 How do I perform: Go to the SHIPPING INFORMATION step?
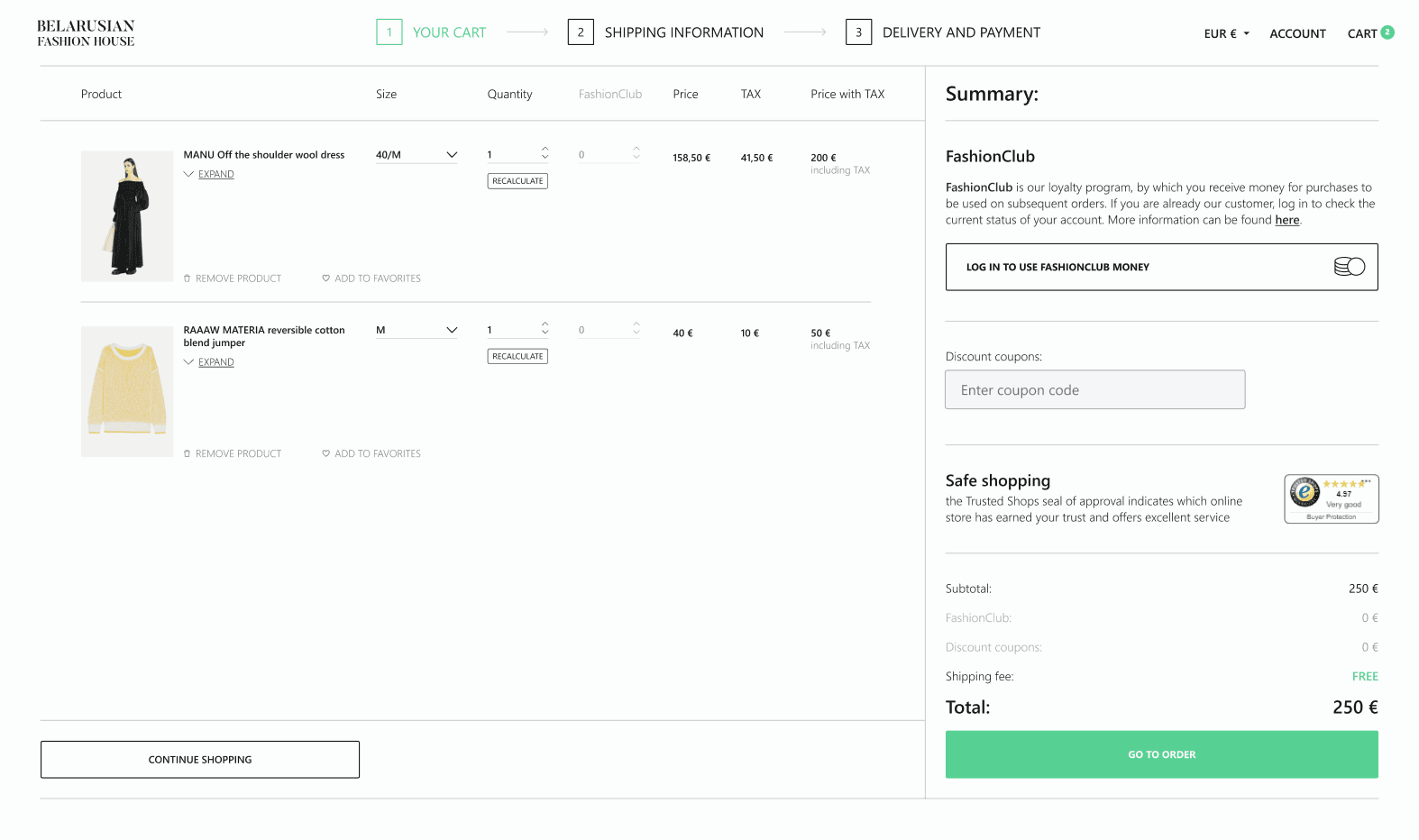pyautogui.click(x=684, y=32)
